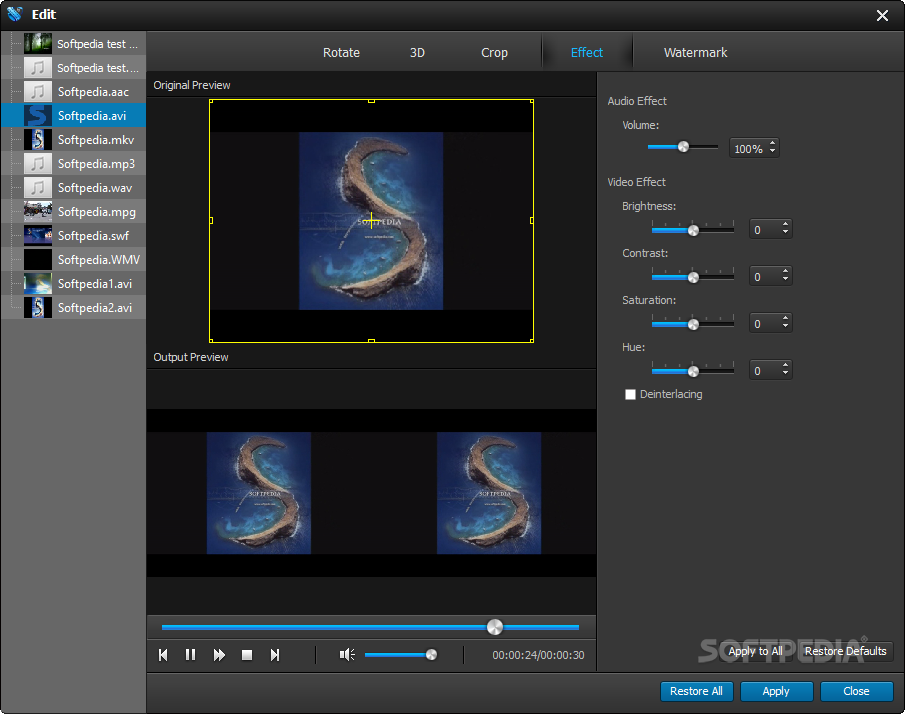Screen dimensions: 905x714
Task: Click the Softpedia.mp3 music note icon
Action: 38,164
